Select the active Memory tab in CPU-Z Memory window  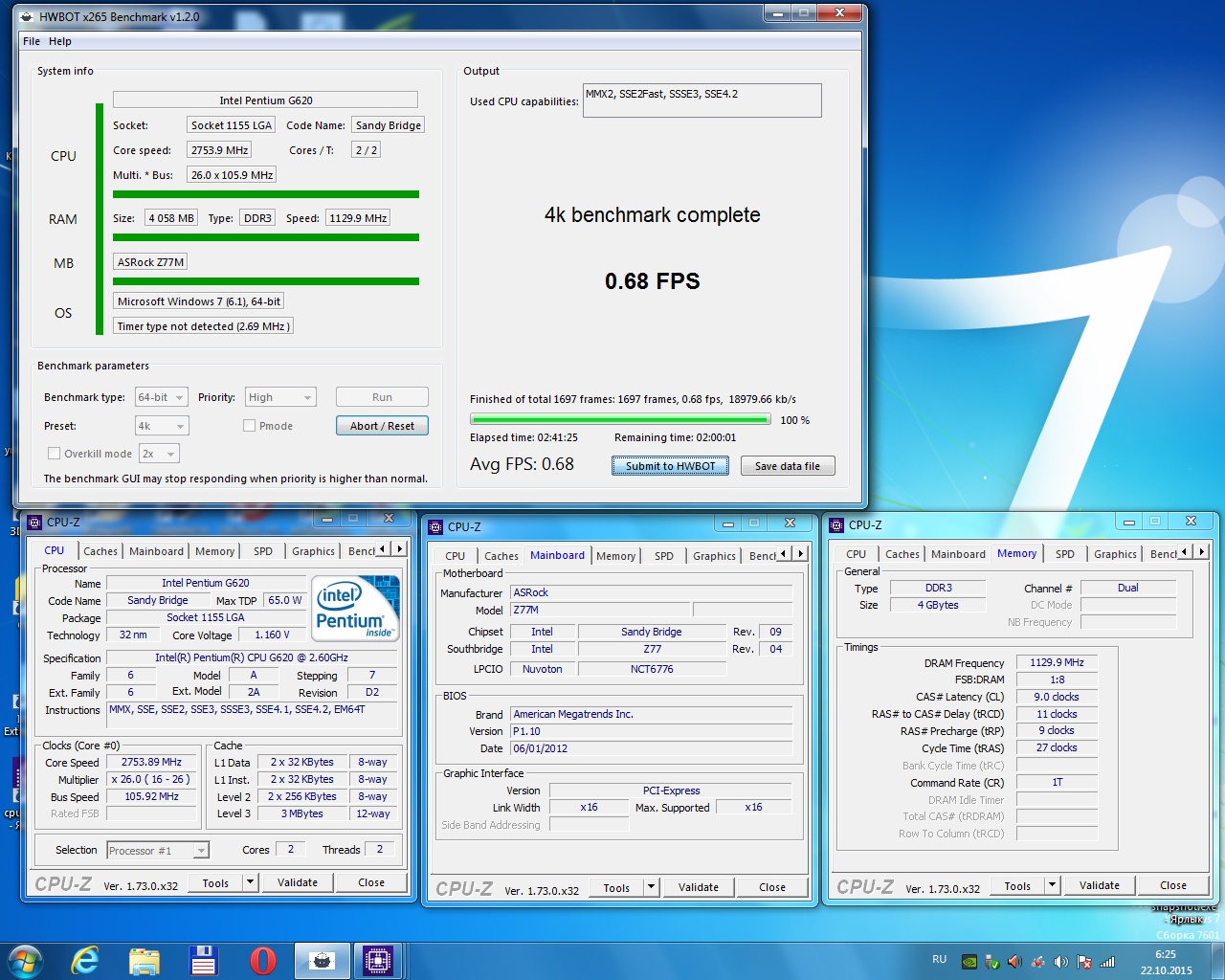click(1016, 553)
